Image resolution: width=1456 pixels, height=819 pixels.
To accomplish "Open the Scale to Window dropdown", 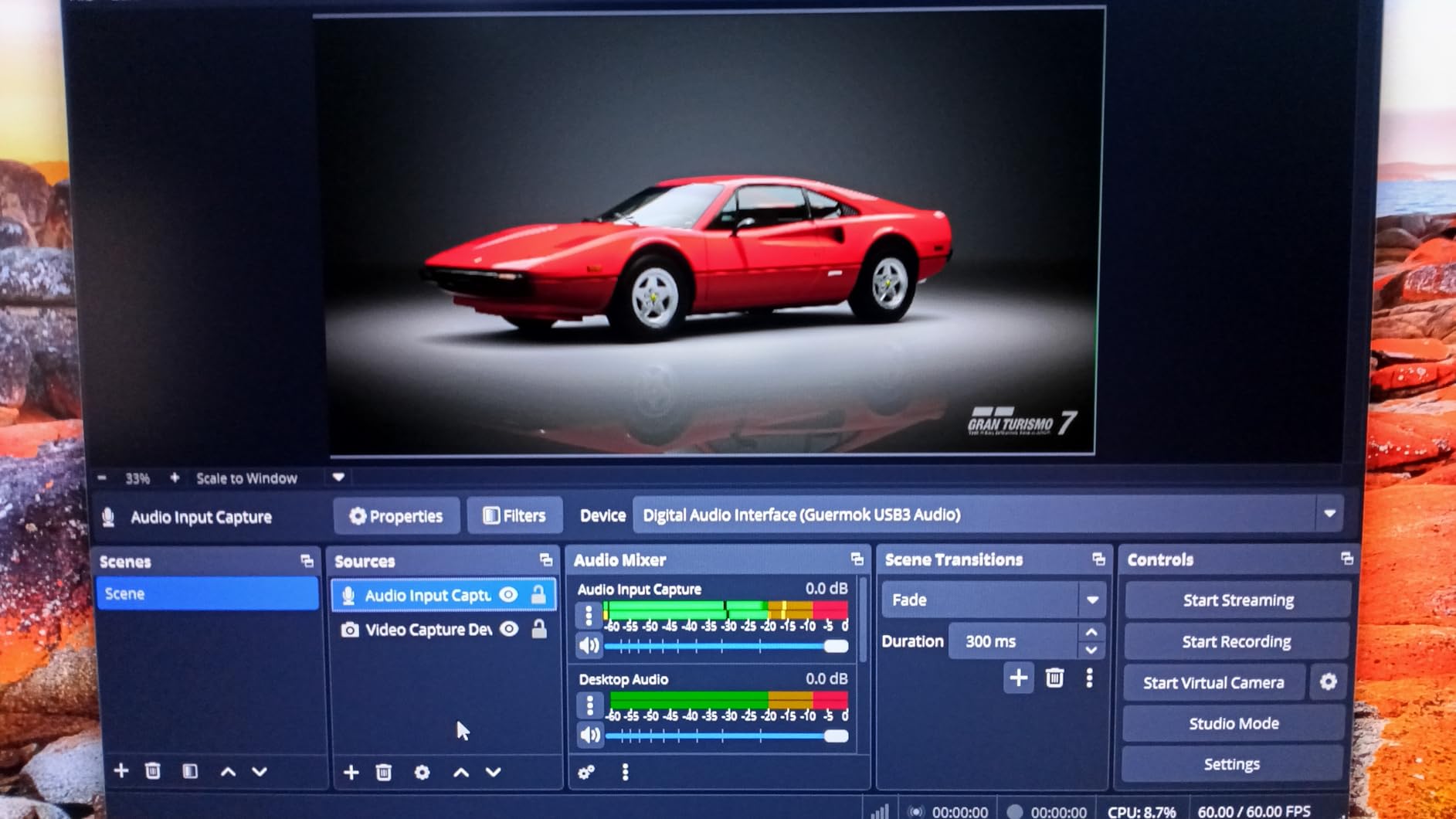I will 338,477.
